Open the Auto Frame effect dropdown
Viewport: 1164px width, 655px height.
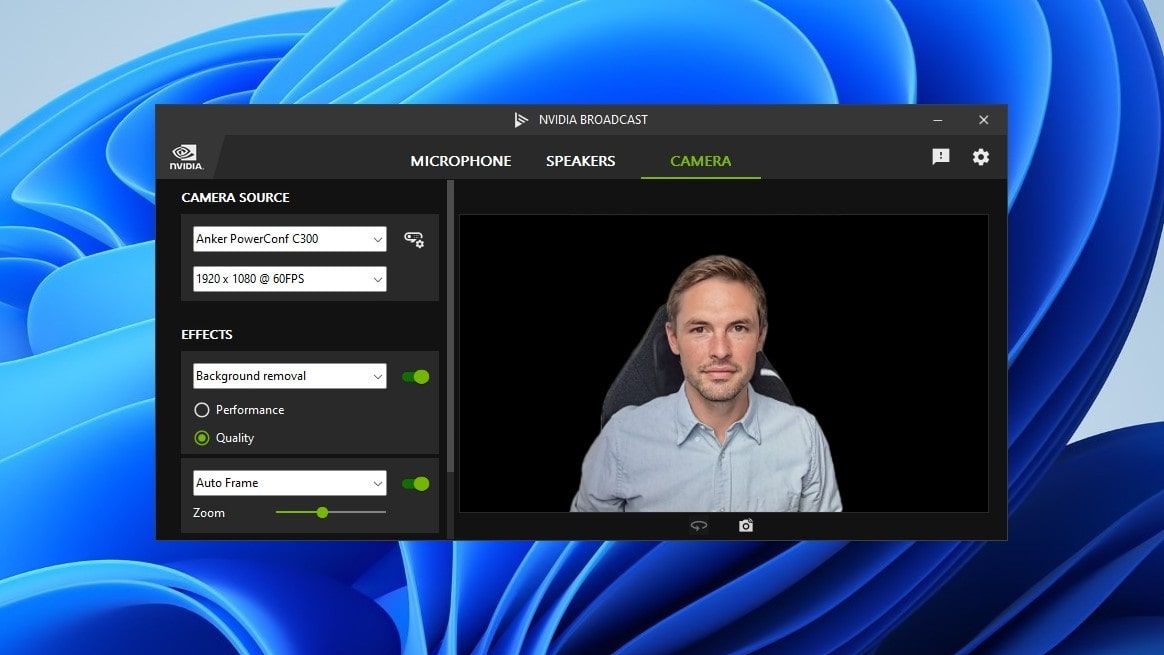(x=289, y=483)
